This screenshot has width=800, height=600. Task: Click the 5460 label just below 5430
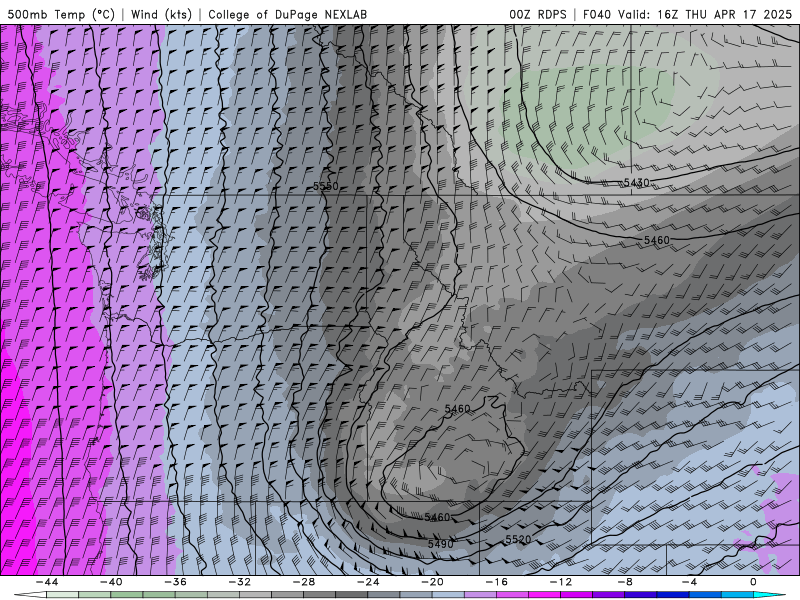pyautogui.click(x=657, y=240)
